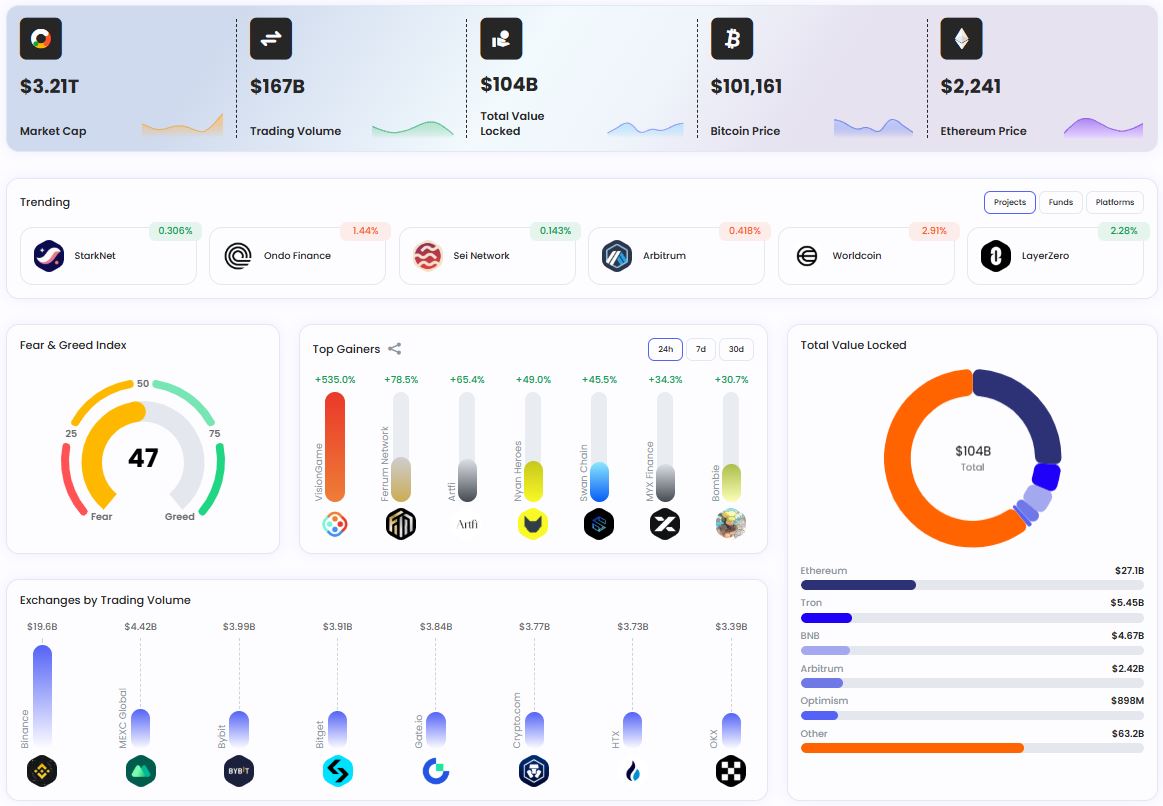Select the Sei Network logo
The height and width of the screenshot is (806, 1163).
pyautogui.click(x=428, y=256)
